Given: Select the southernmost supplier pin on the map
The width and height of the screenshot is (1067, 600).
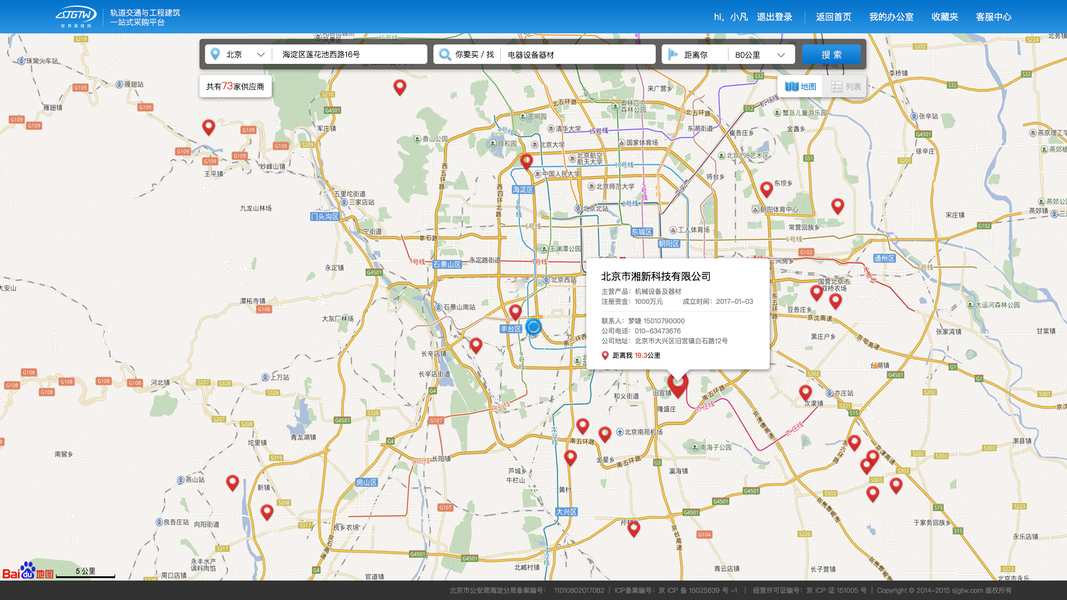Looking at the screenshot, I should point(634,529).
